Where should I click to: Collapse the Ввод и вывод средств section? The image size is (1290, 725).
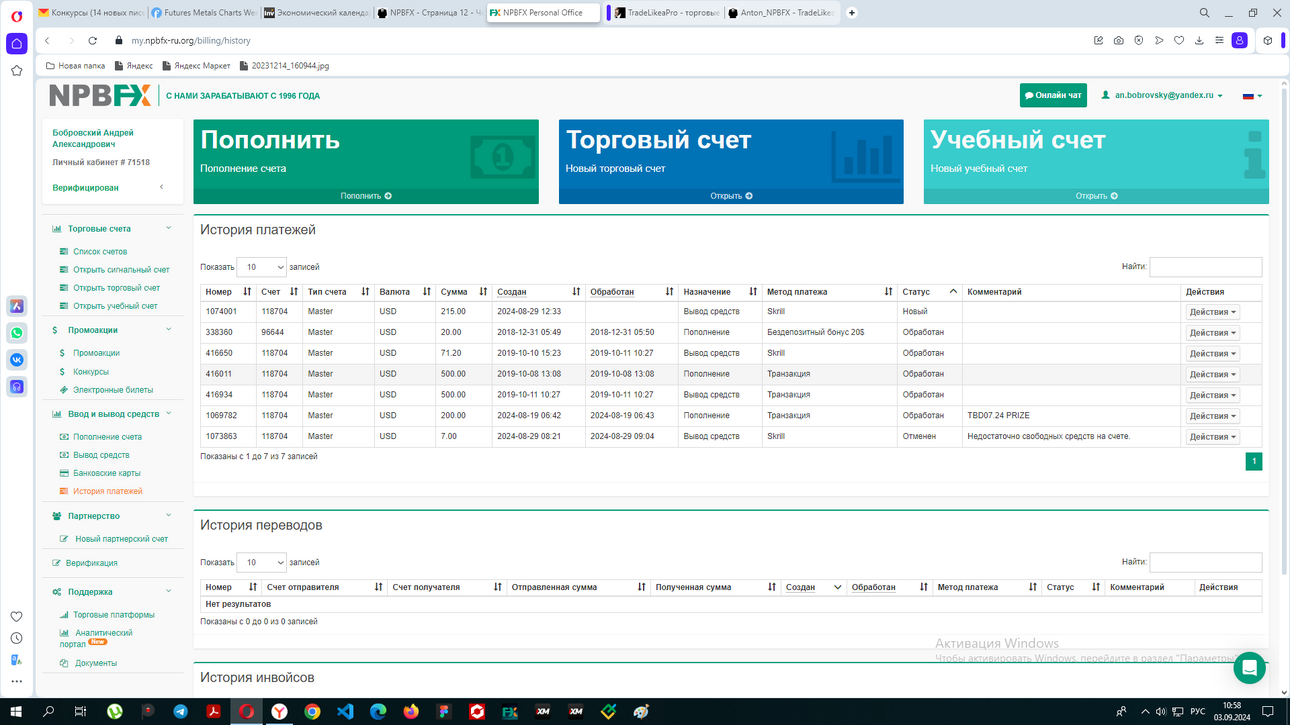click(x=168, y=413)
